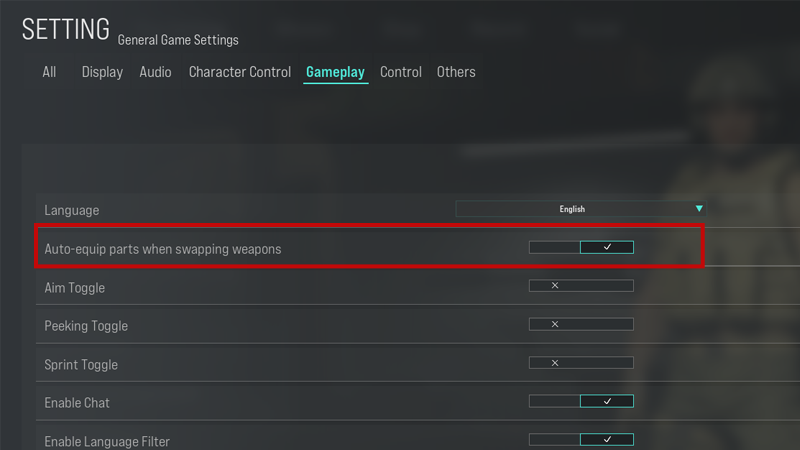The image size is (800, 450).
Task: Click the X icon on Aim Toggle
Action: (x=555, y=286)
